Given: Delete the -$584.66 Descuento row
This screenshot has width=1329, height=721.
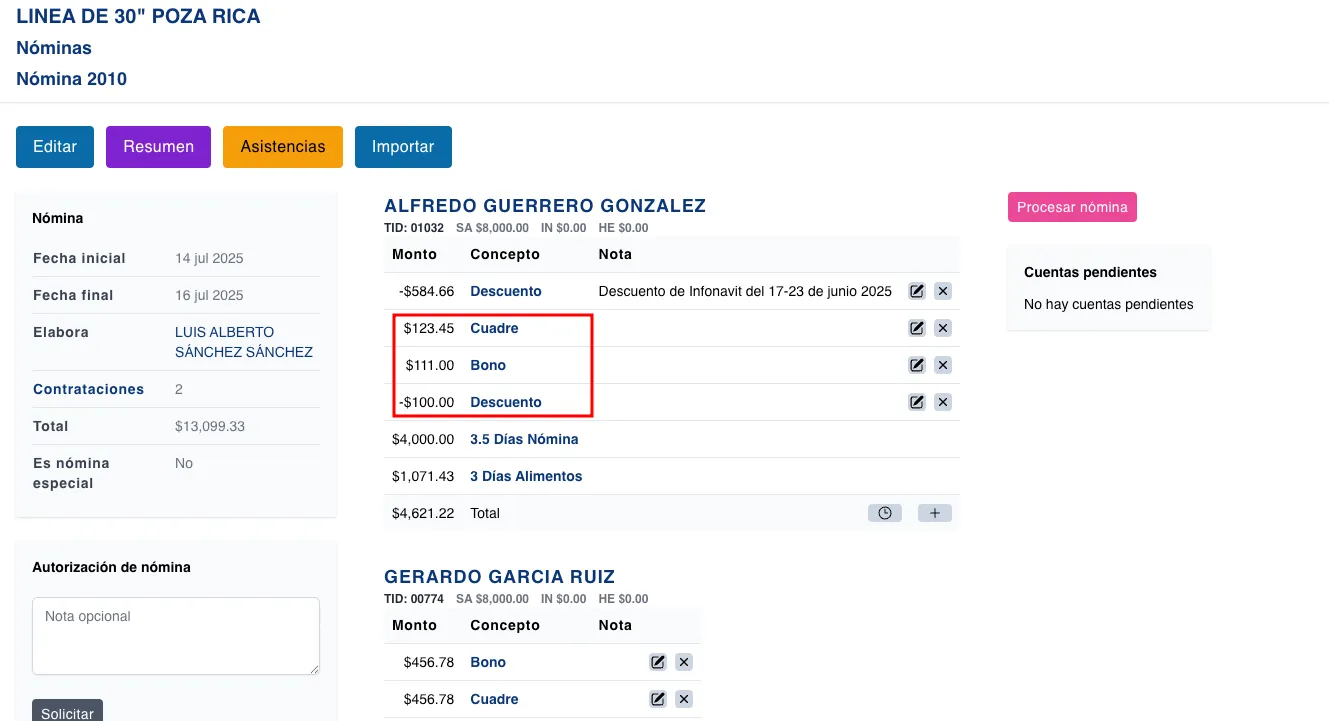Looking at the screenshot, I should (x=943, y=292).
